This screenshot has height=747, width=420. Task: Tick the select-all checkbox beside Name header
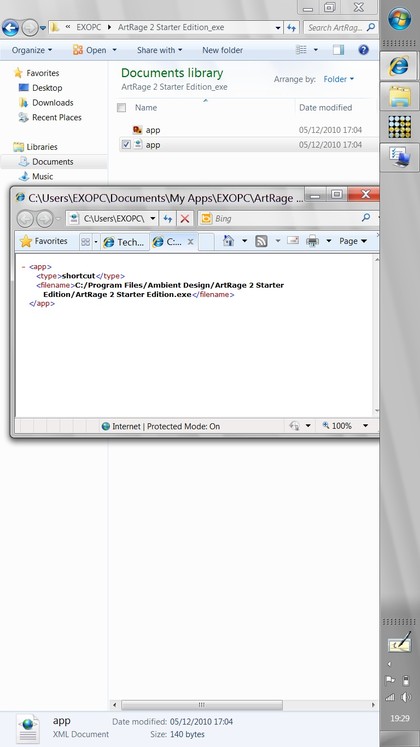coord(122,108)
